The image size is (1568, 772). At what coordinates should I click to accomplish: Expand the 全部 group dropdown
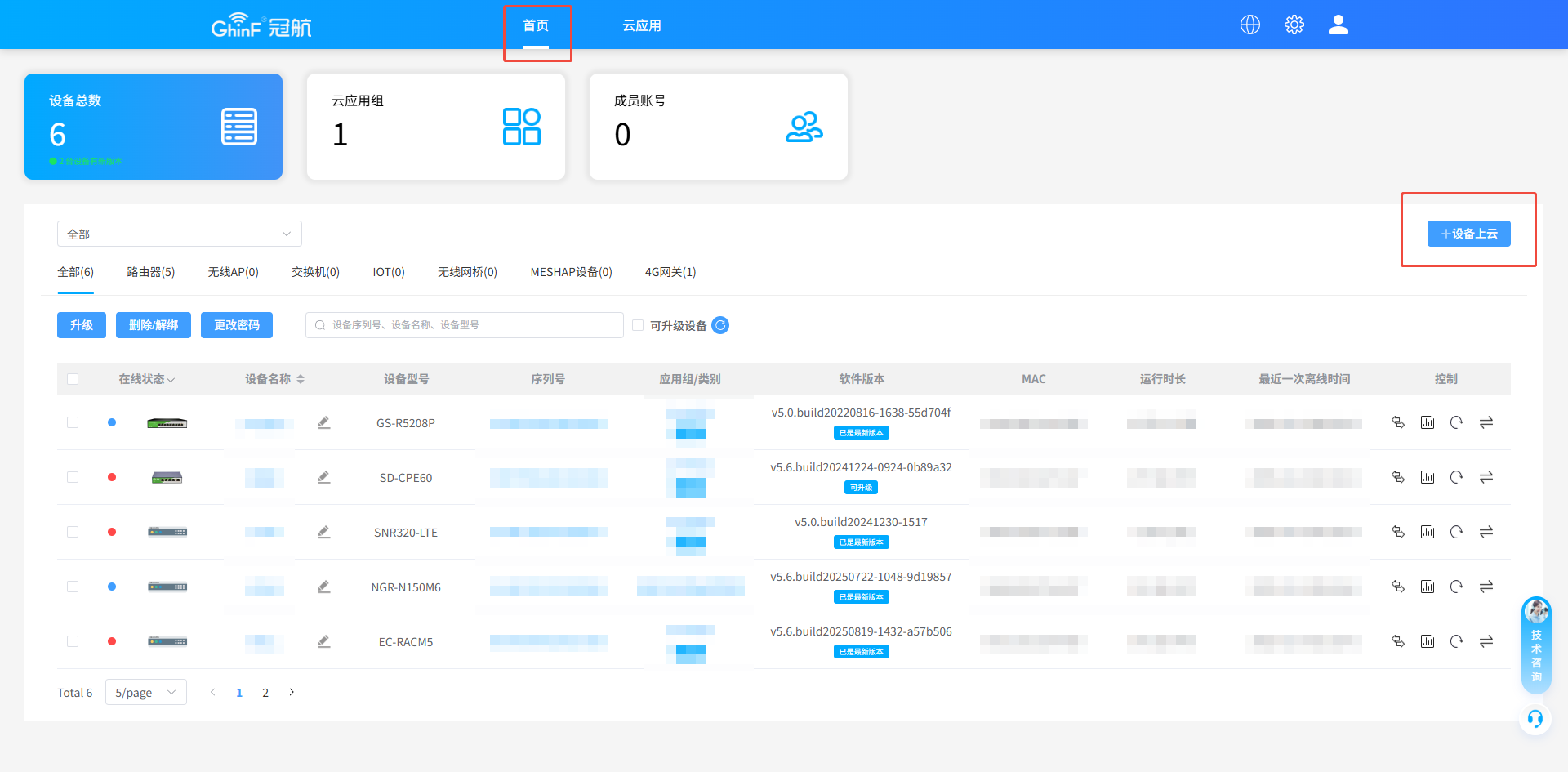(x=179, y=234)
